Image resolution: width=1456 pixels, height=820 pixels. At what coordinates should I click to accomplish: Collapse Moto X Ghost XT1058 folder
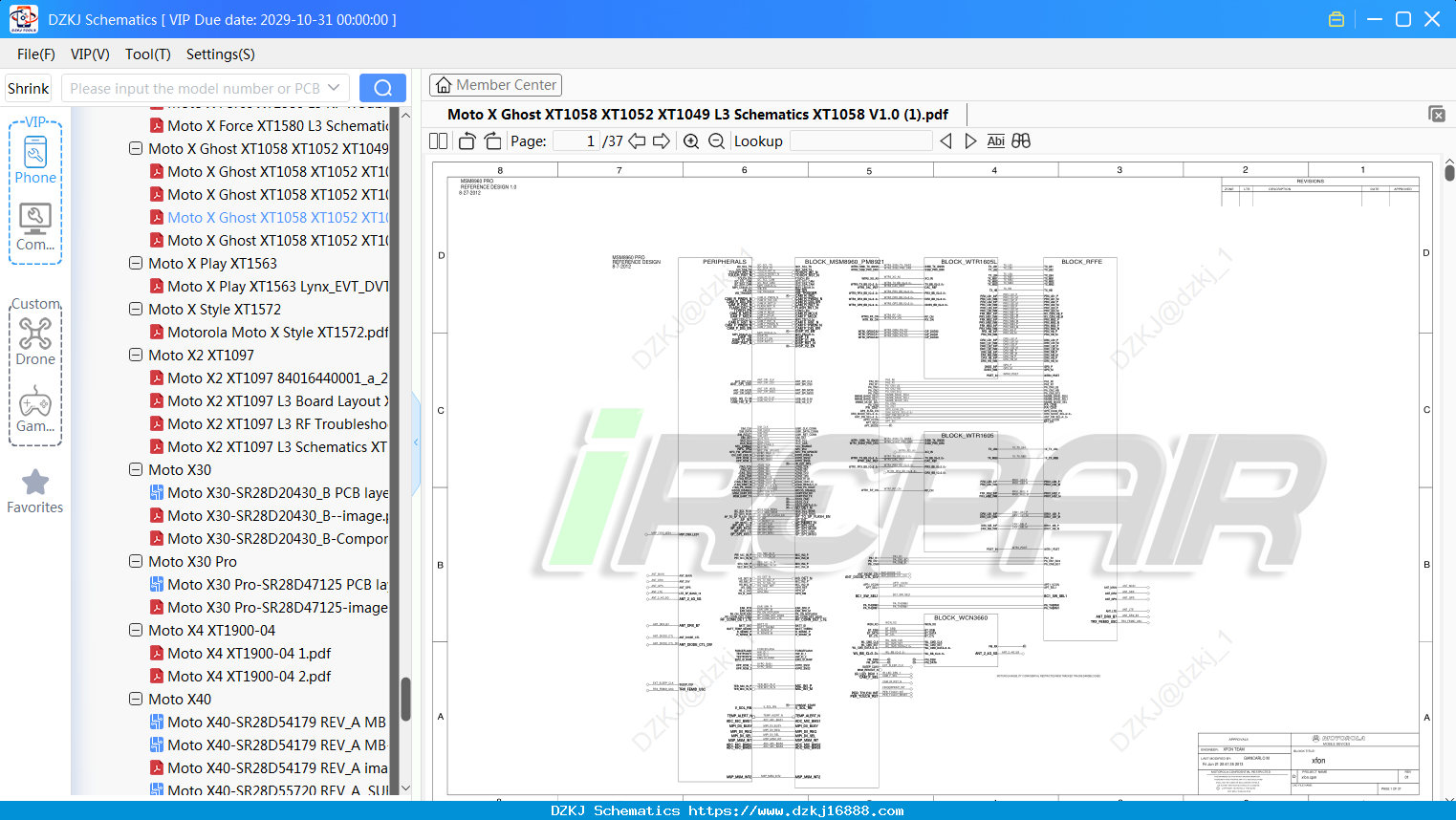pyautogui.click(x=136, y=149)
